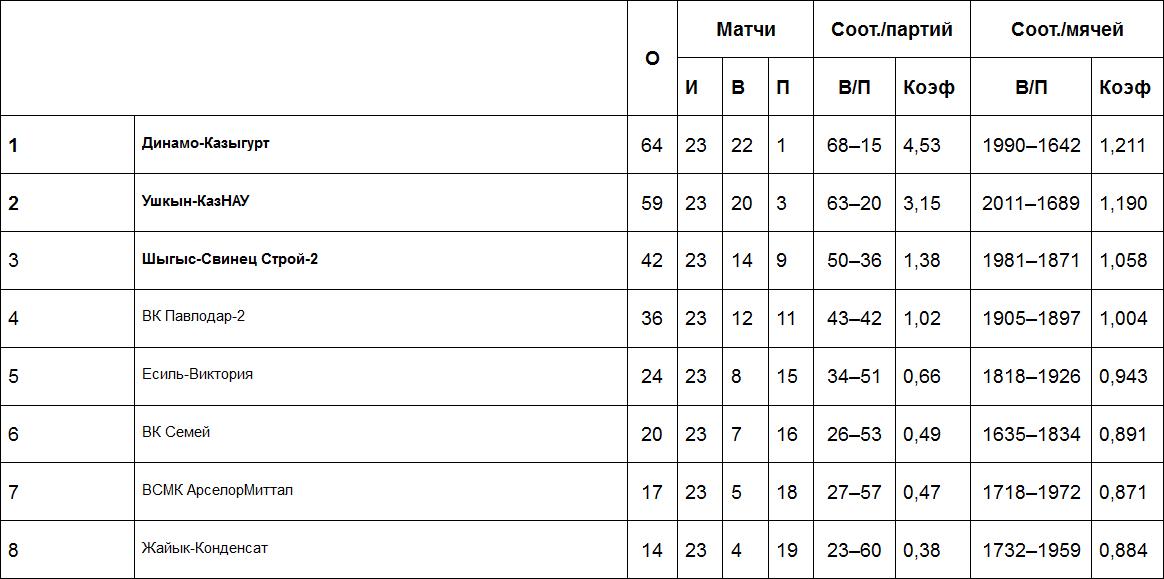Click the Жайык-Конденсат team name
The width and height of the screenshot is (1164, 579).
point(205,548)
